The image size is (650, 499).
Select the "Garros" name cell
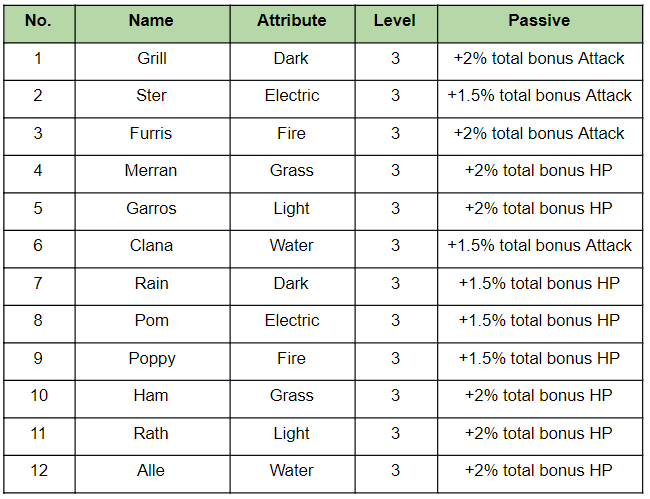click(x=151, y=208)
